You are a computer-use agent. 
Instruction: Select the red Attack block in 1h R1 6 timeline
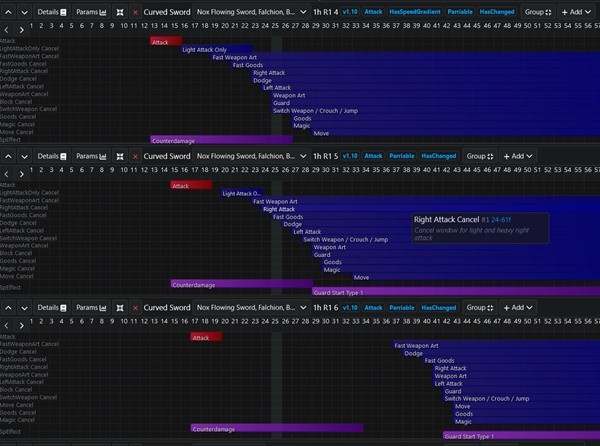pos(206,337)
